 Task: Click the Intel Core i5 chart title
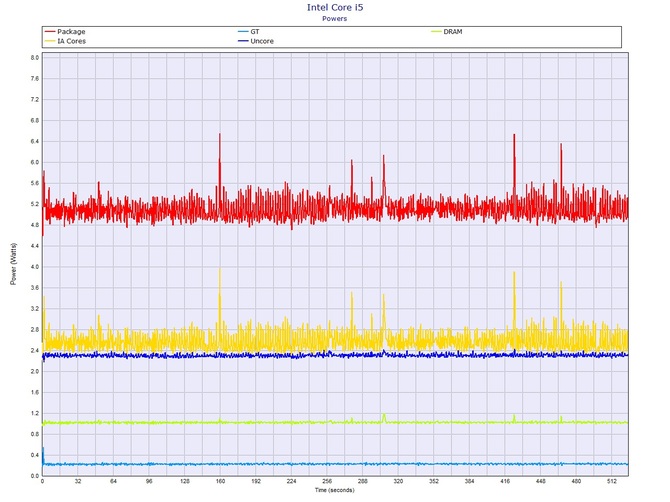pos(335,7)
